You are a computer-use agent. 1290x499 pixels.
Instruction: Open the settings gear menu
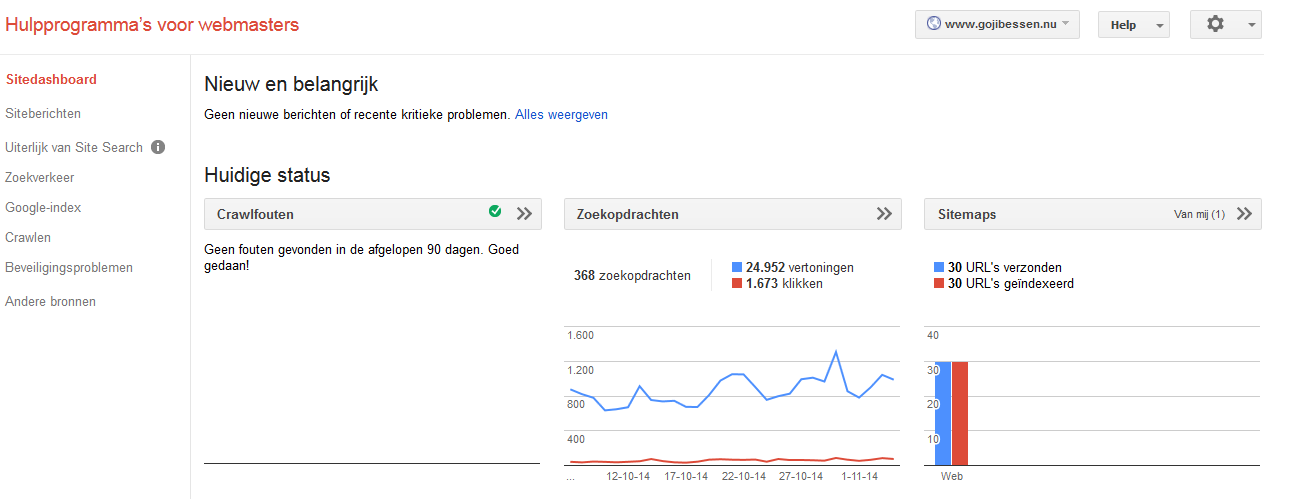1225,25
